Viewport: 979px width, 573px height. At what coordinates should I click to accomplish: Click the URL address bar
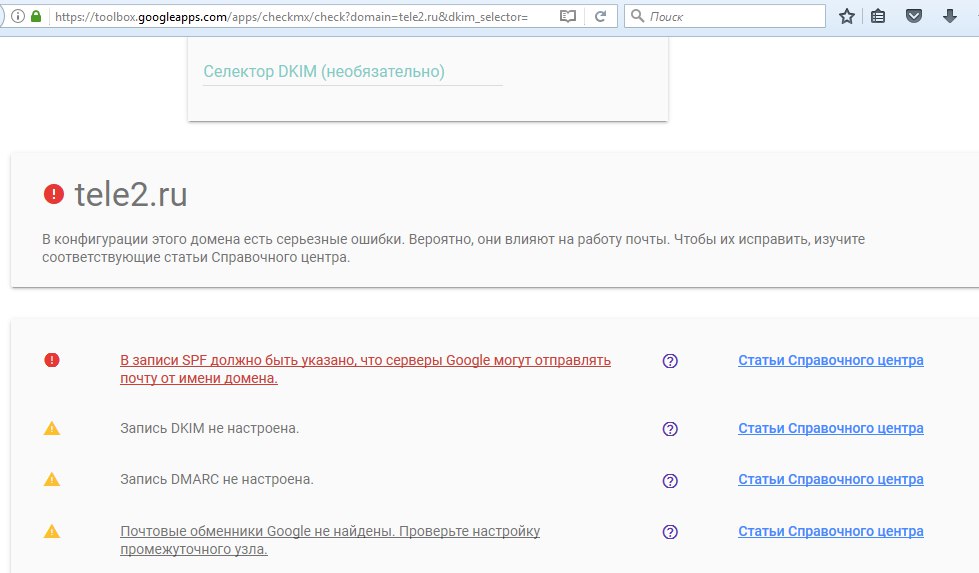[291, 16]
